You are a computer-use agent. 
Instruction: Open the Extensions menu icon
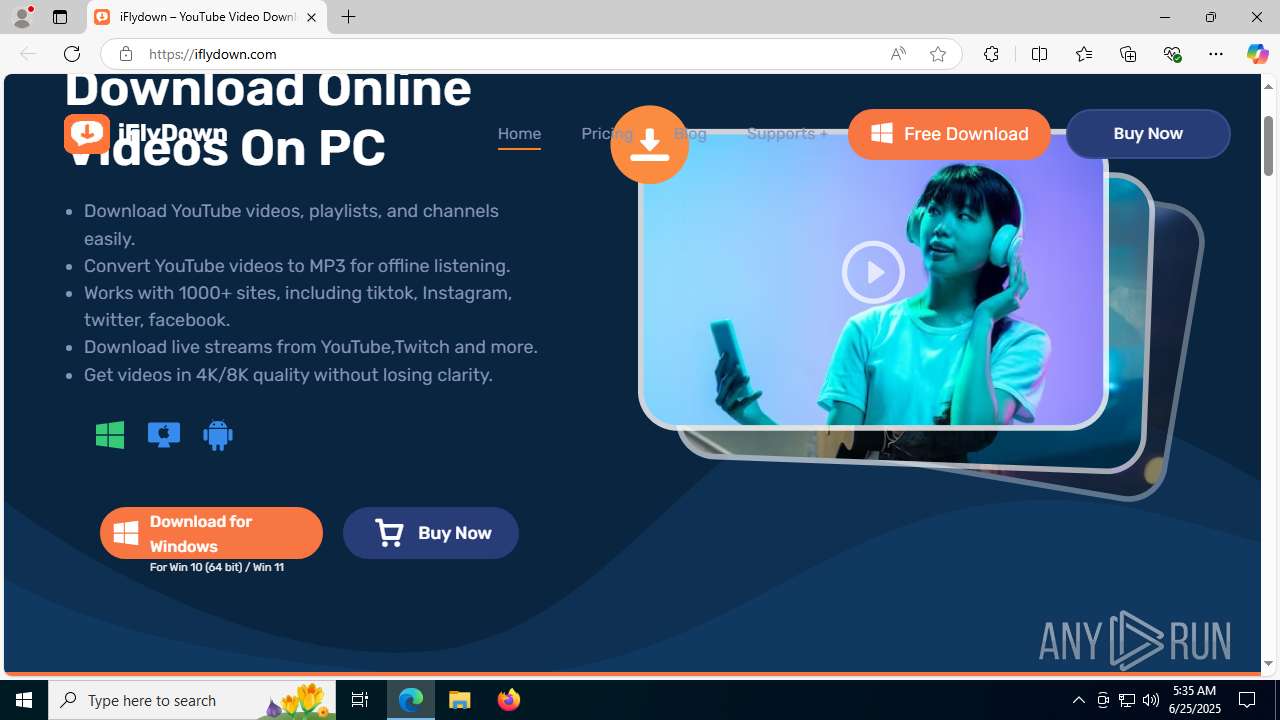pos(991,54)
